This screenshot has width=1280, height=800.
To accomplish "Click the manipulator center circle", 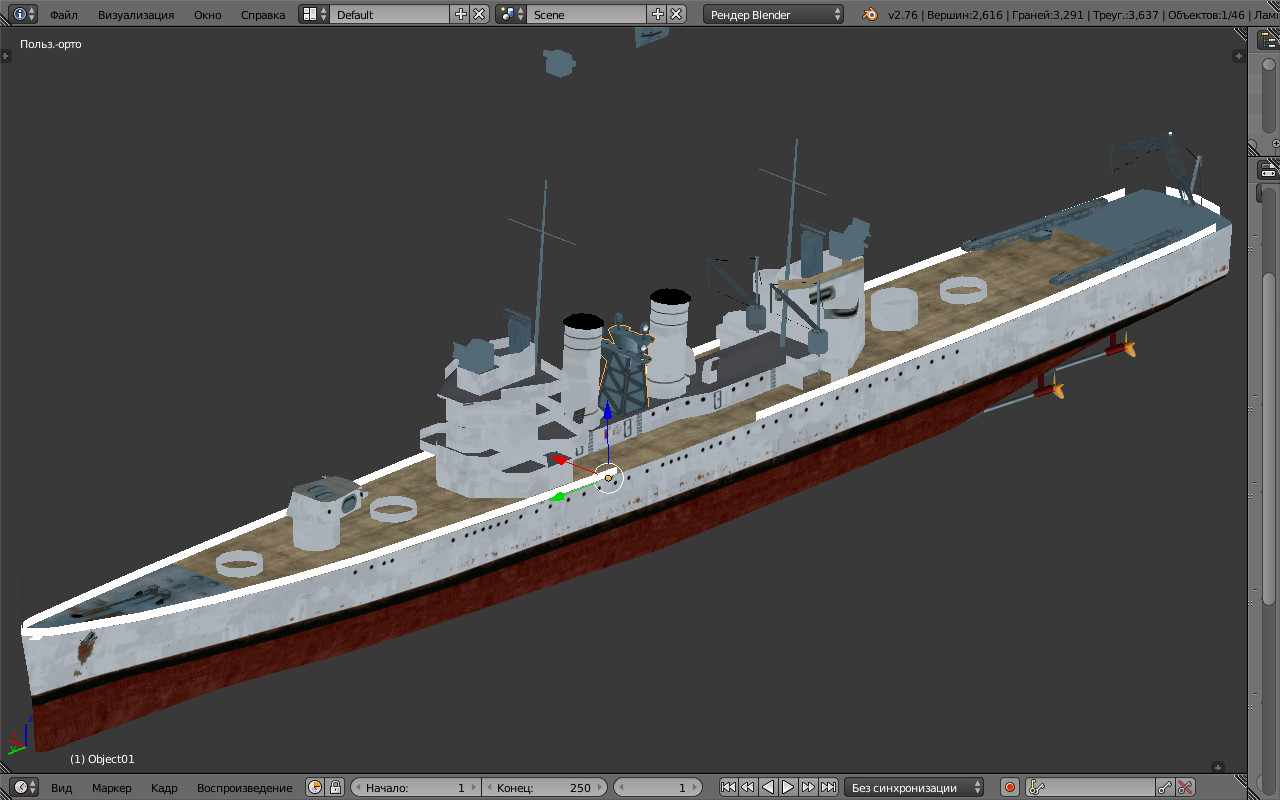I will pyautogui.click(x=608, y=478).
